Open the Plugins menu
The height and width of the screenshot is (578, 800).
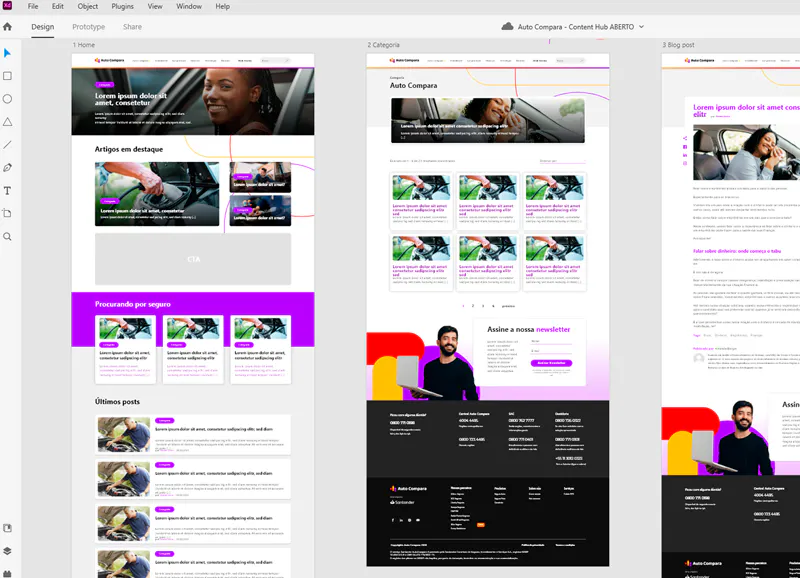coord(122,6)
